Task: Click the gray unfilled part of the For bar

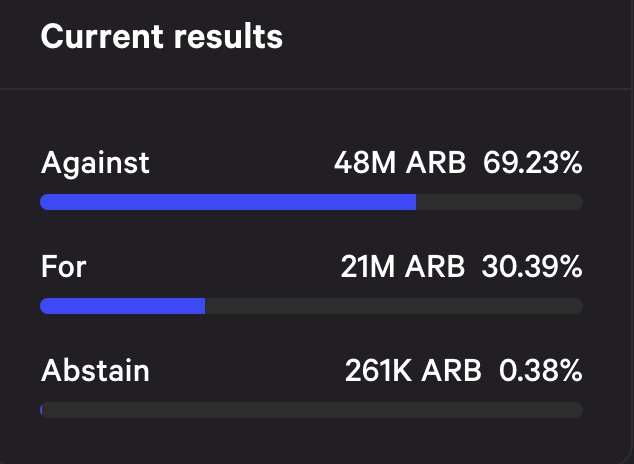Action: click(392, 306)
